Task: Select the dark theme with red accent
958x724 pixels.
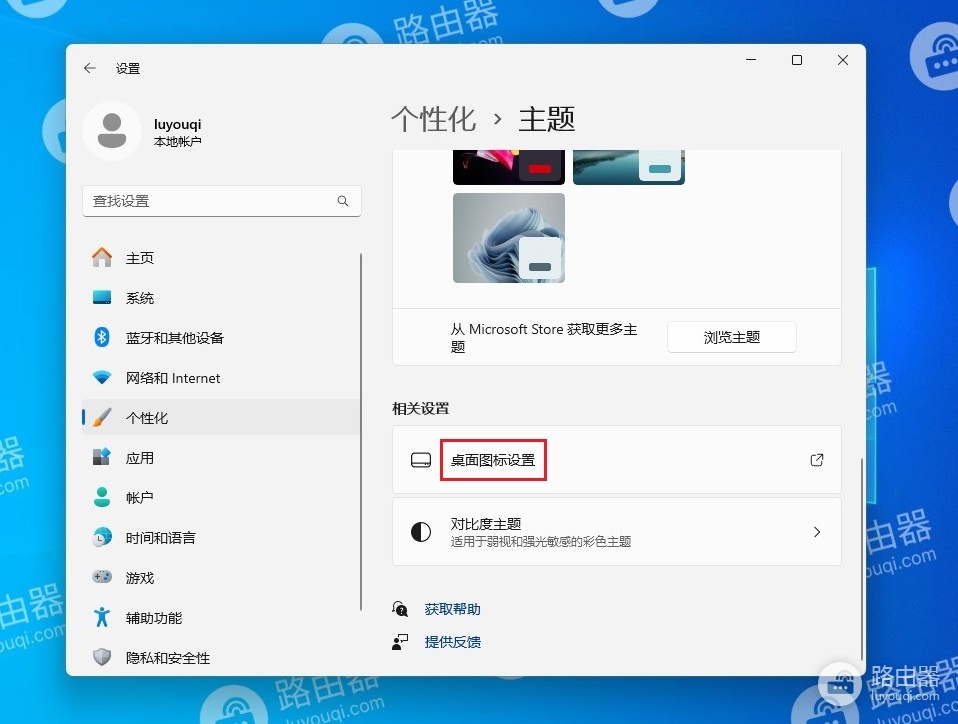Action: [508, 167]
